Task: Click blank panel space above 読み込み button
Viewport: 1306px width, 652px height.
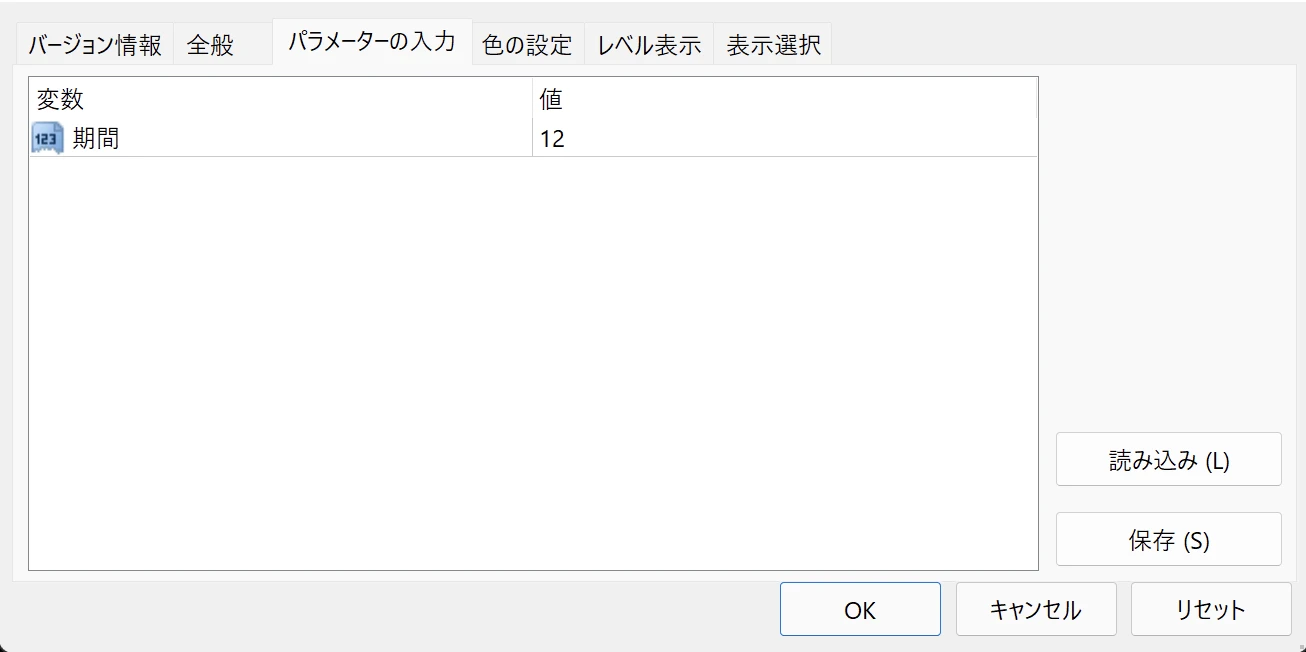Action: click(x=1168, y=250)
